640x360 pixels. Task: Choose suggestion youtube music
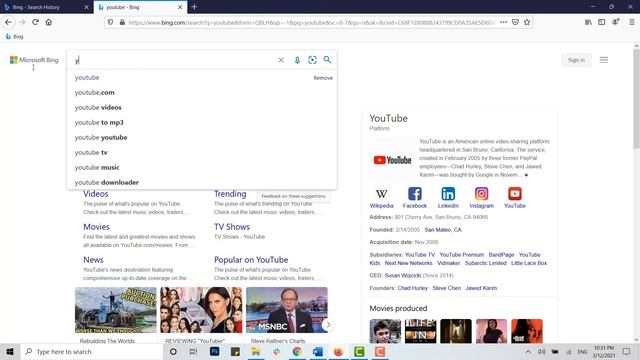click(202, 167)
